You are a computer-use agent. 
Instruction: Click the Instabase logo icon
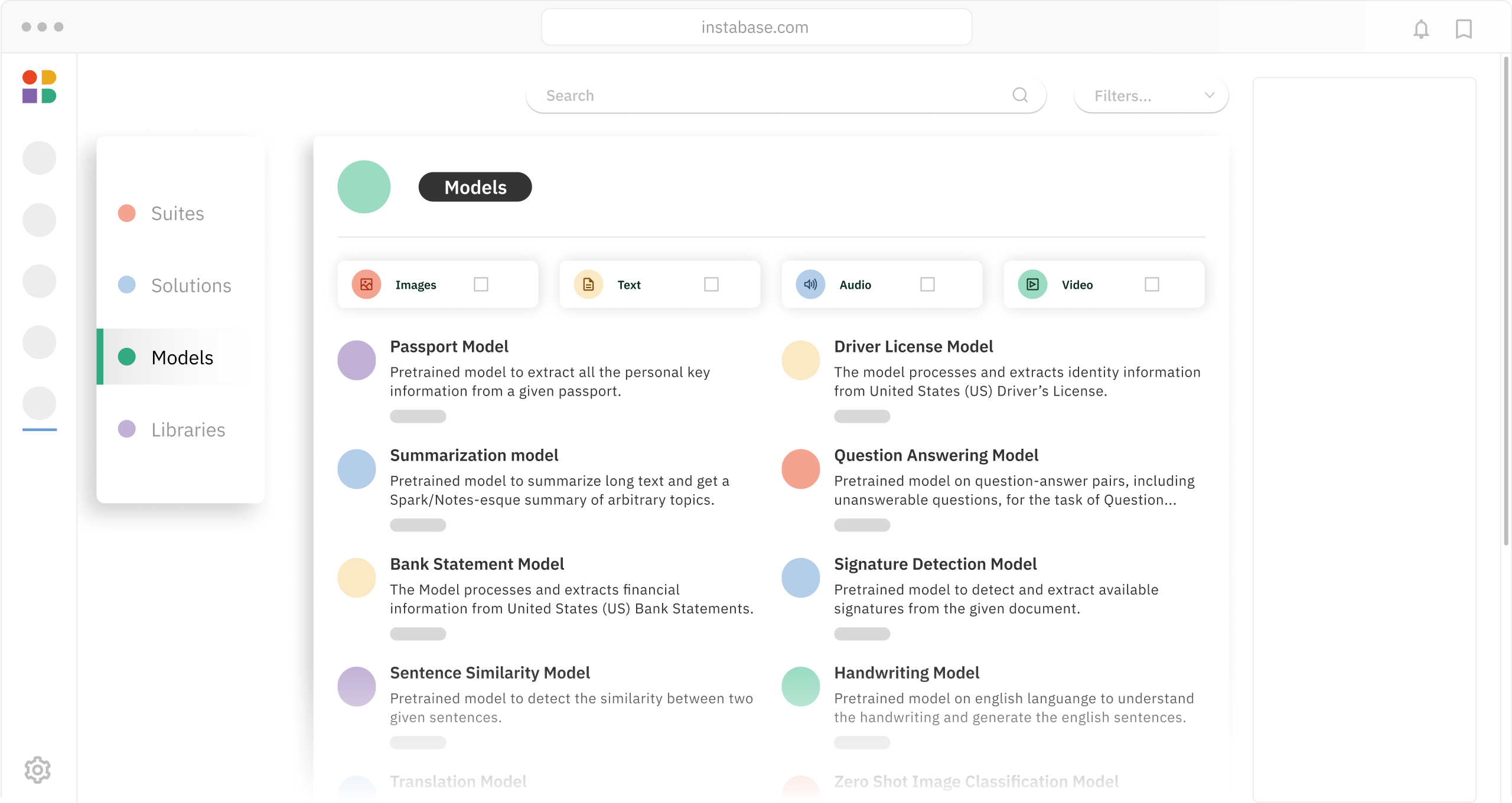(x=40, y=87)
